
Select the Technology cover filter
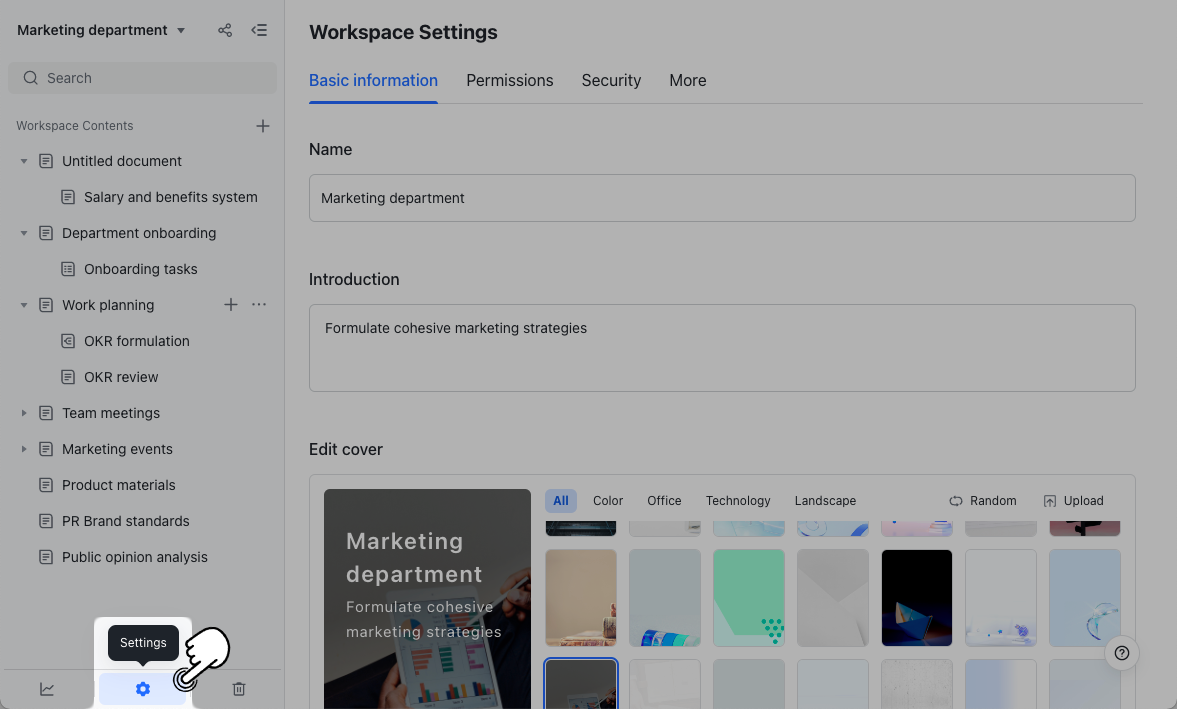pyautogui.click(x=738, y=501)
